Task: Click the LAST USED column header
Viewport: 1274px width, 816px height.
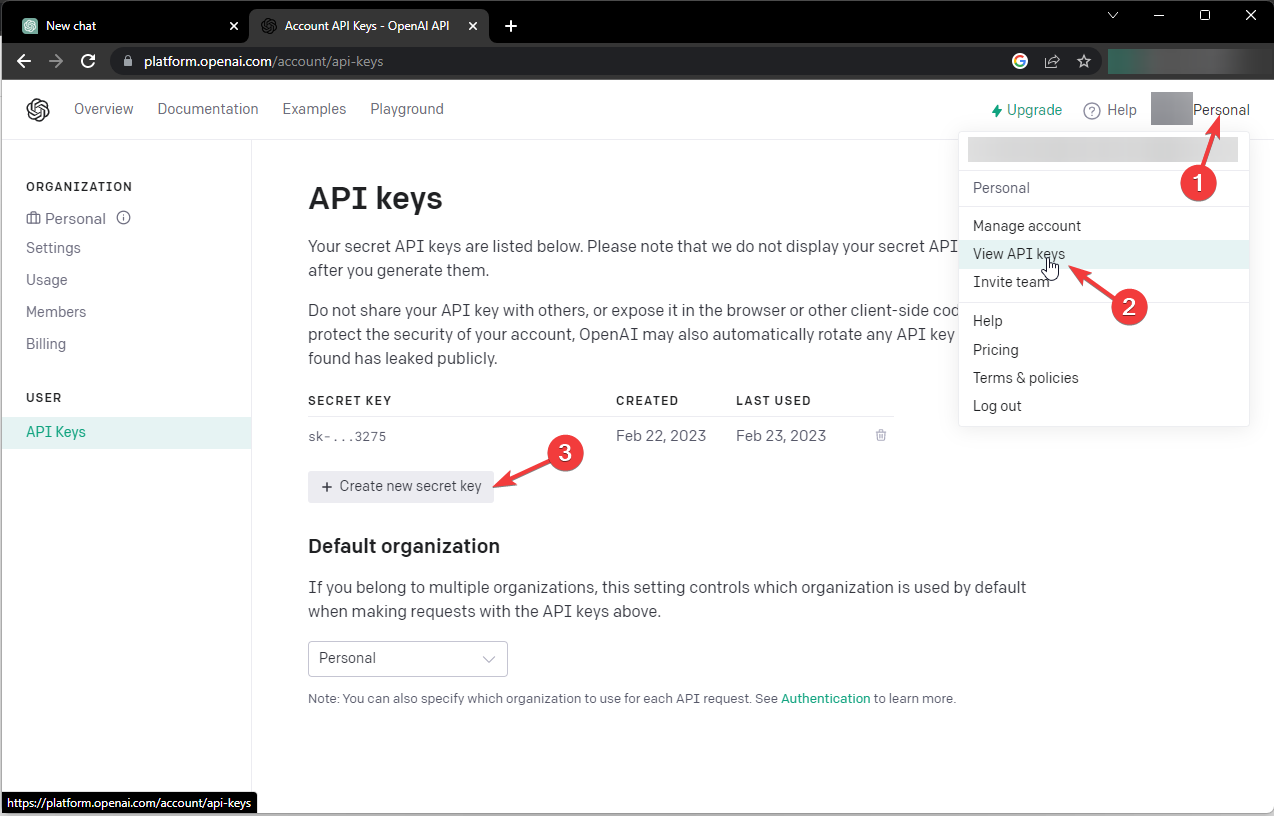Action: (x=773, y=401)
